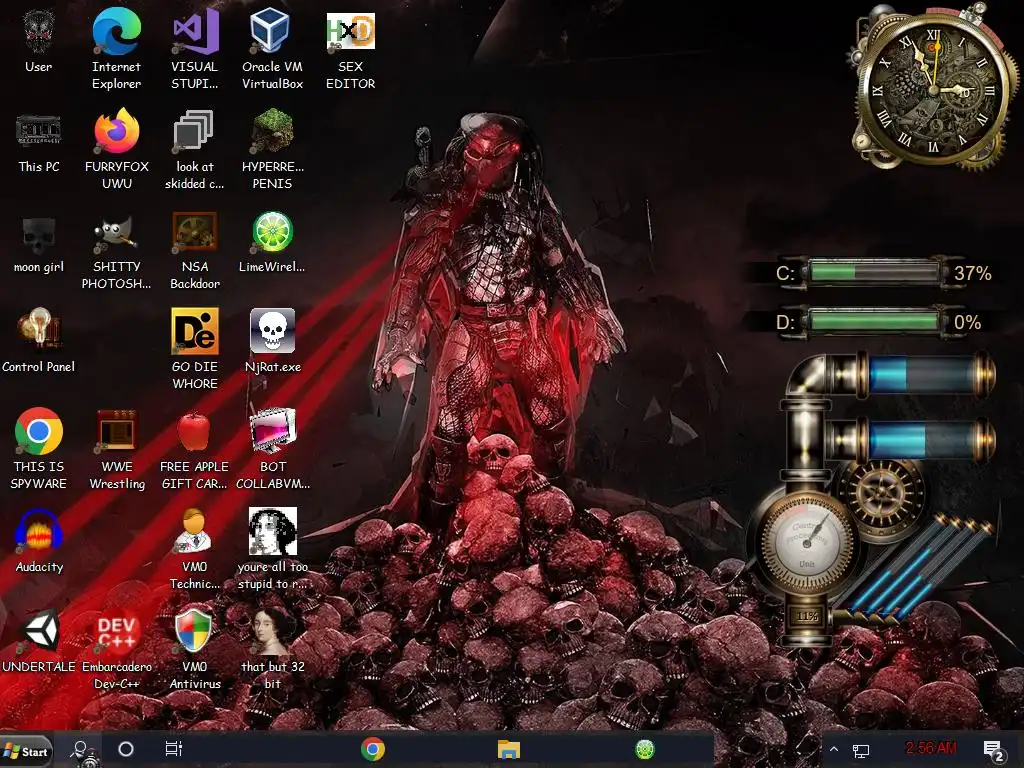The image size is (1024, 768).
Task: Open the FREE APPLE GIFT CAR... apple icon
Action: [195, 432]
